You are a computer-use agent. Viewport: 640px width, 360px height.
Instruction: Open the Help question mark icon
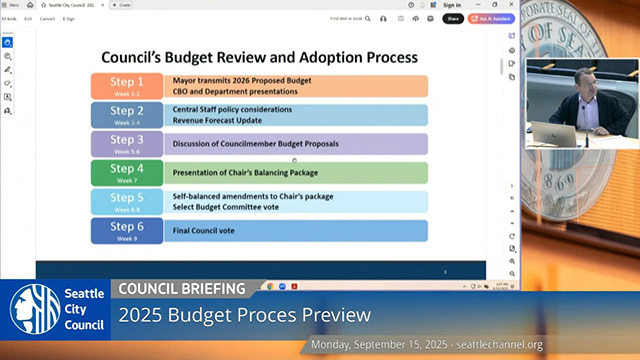(411, 5)
